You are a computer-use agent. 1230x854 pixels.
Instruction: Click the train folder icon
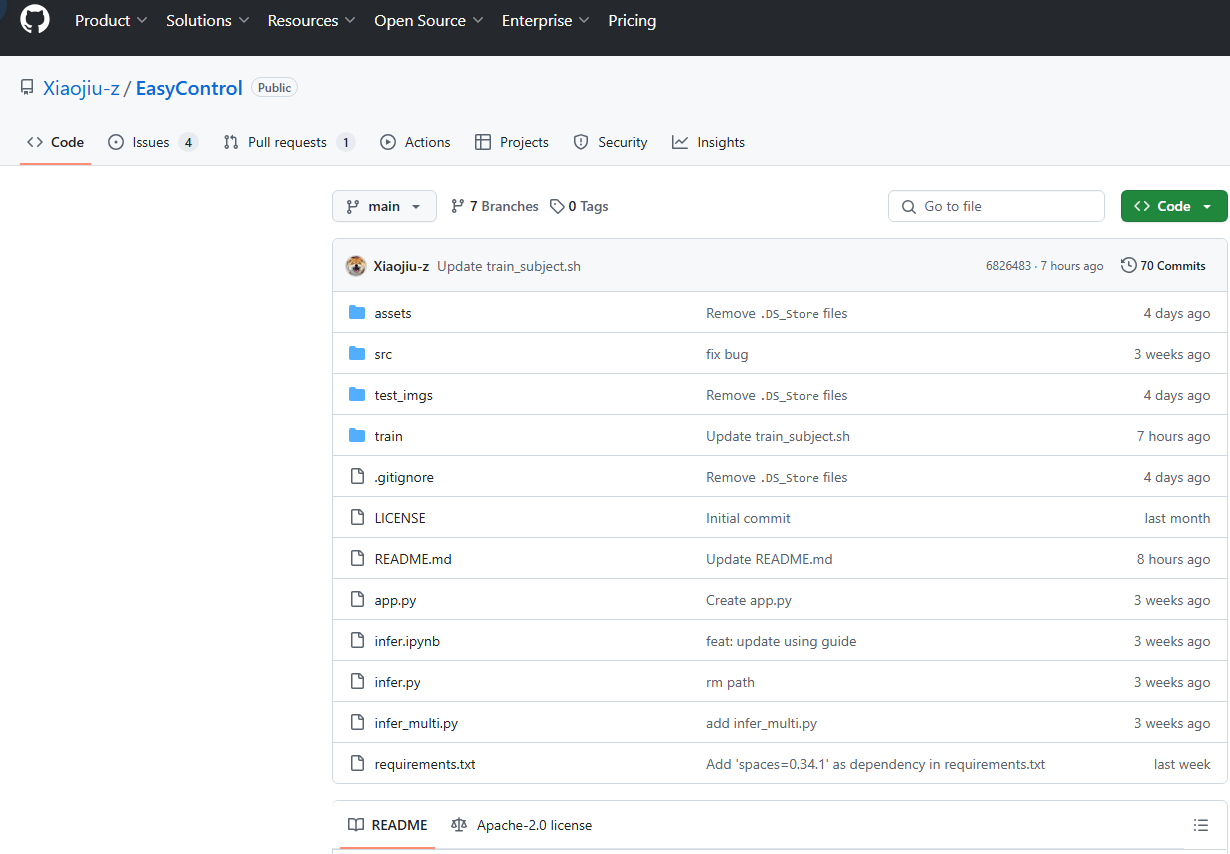point(357,436)
